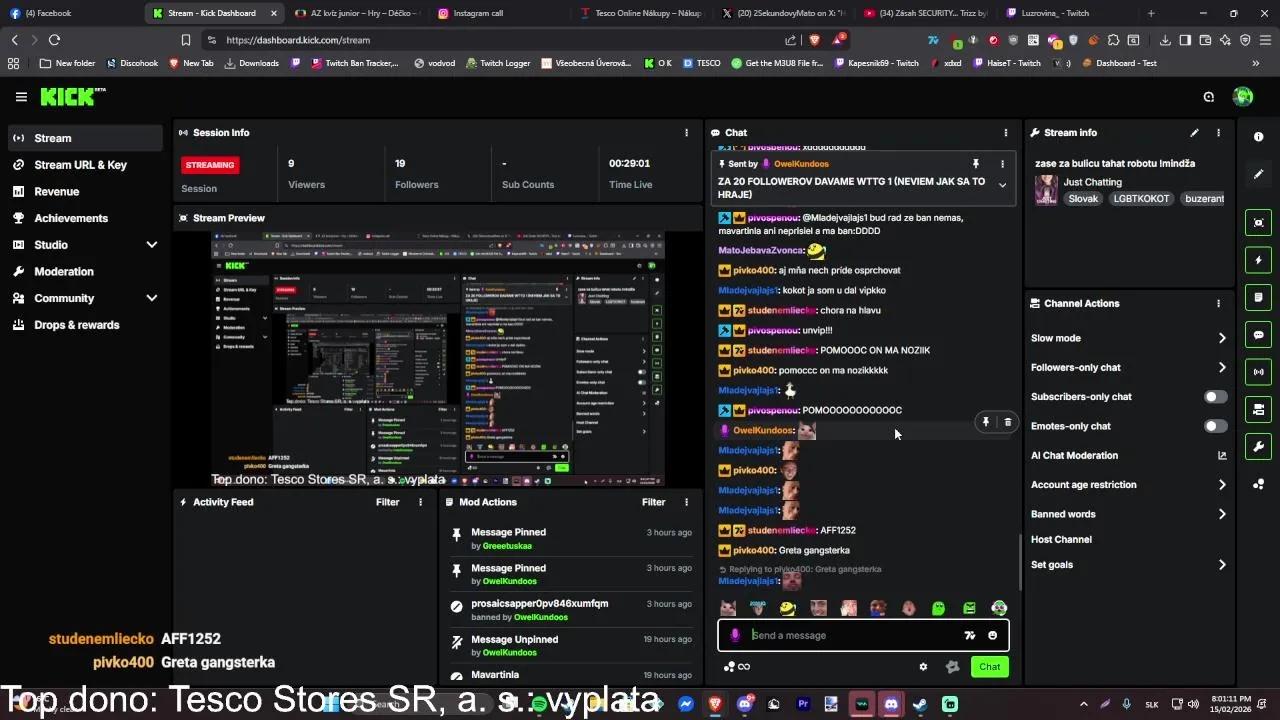This screenshot has width=1280, height=720.
Task: Edit stream info with the pencil icon
Action: point(1194,132)
